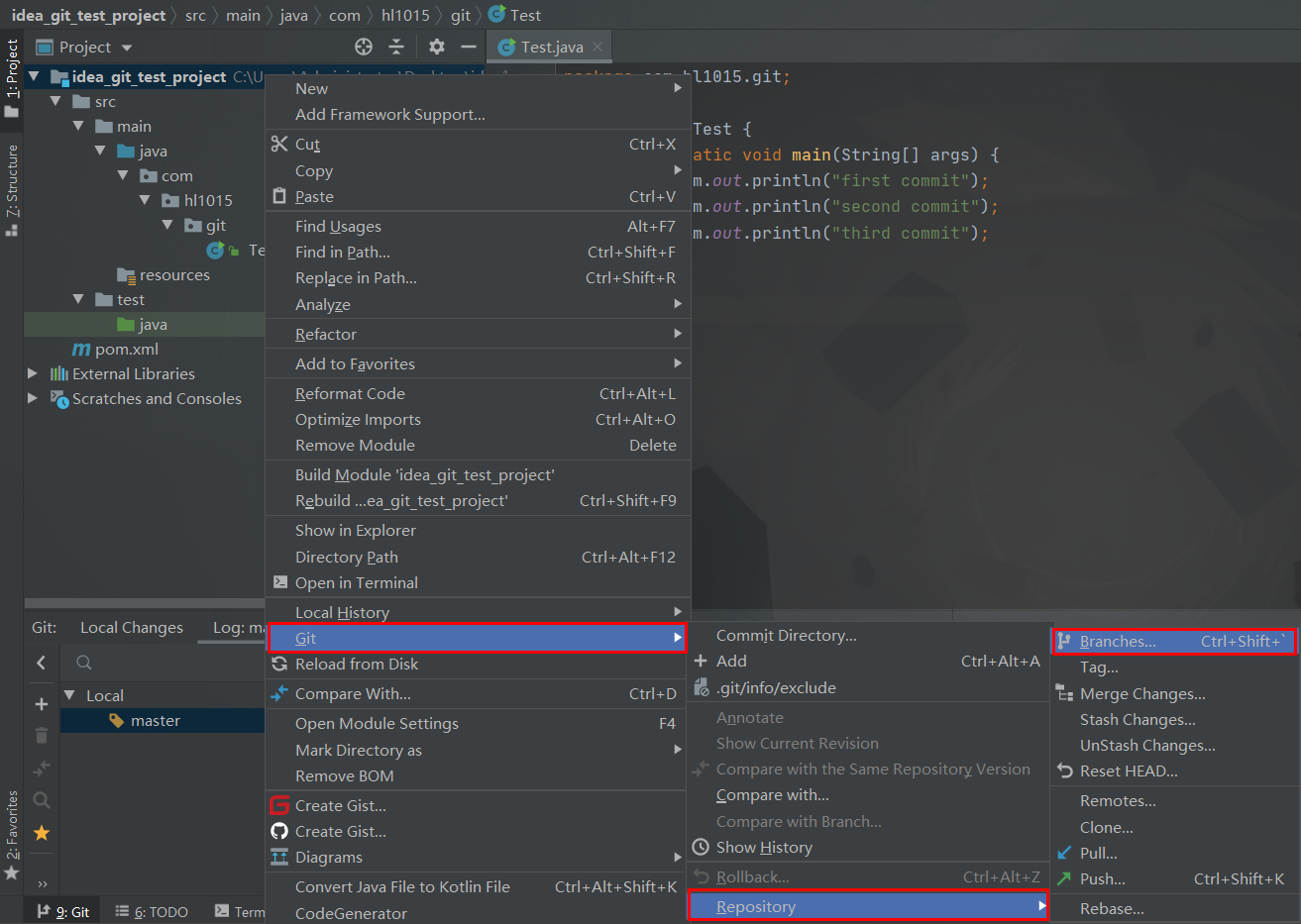The height and width of the screenshot is (924, 1301).
Task: Click the Collapse All icon in Project panel
Action: [x=396, y=47]
